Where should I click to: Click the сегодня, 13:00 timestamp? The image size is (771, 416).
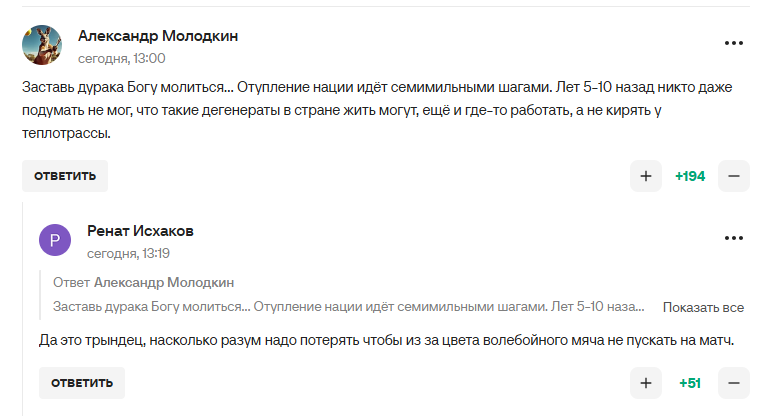tap(121, 58)
